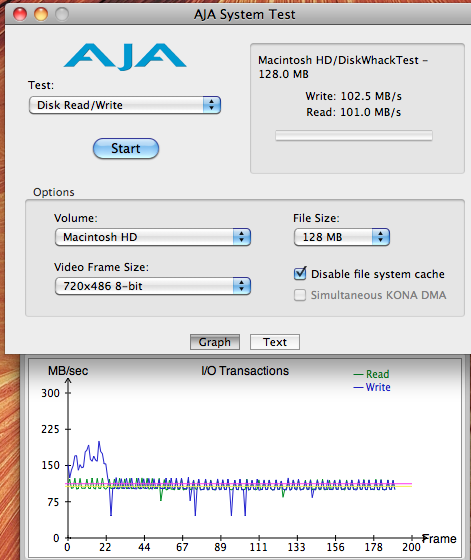Click the 225 value on the MB/sec axis
This screenshot has height=560, width=471.
[50, 429]
